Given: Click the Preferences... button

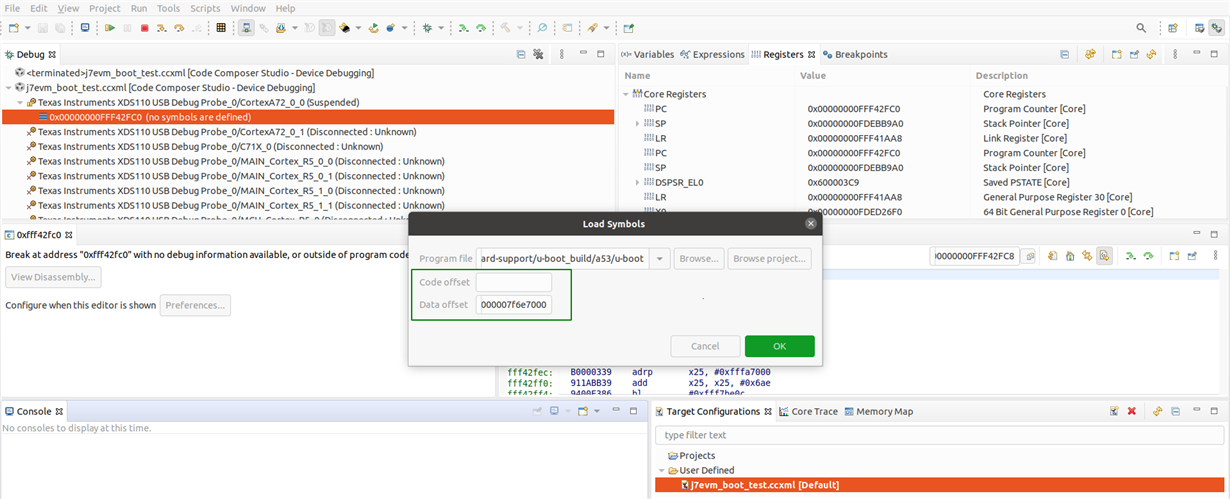Looking at the screenshot, I should tap(196, 305).
